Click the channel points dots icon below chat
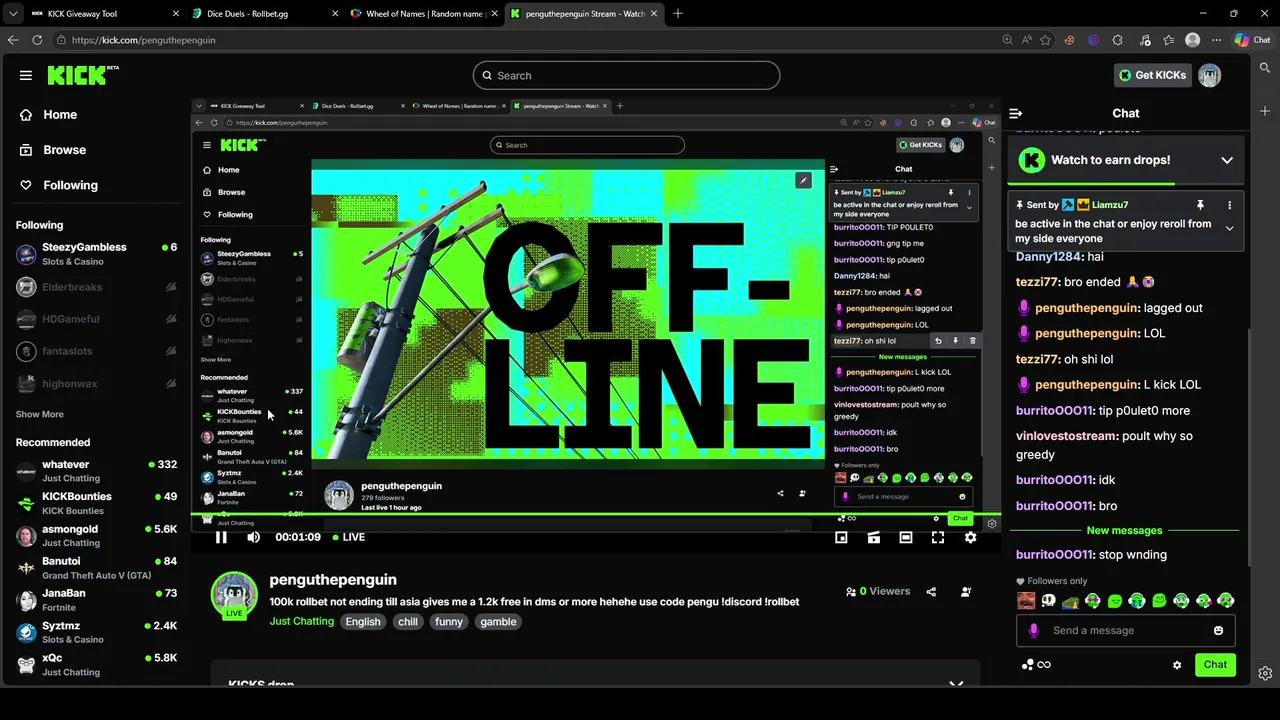This screenshot has height=720, width=1280. point(1027,665)
